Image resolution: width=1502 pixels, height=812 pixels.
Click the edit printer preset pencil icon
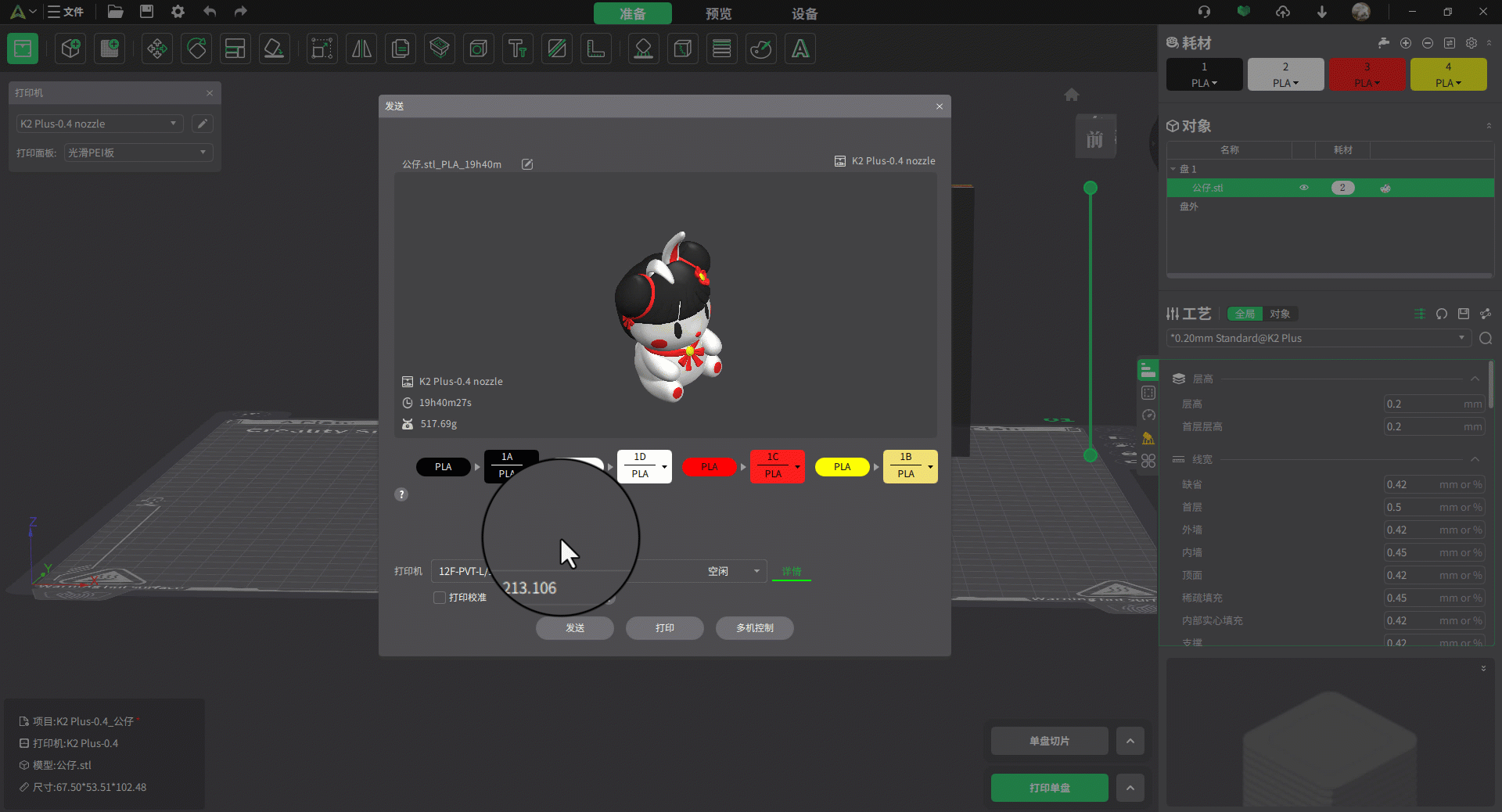pos(203,124)
